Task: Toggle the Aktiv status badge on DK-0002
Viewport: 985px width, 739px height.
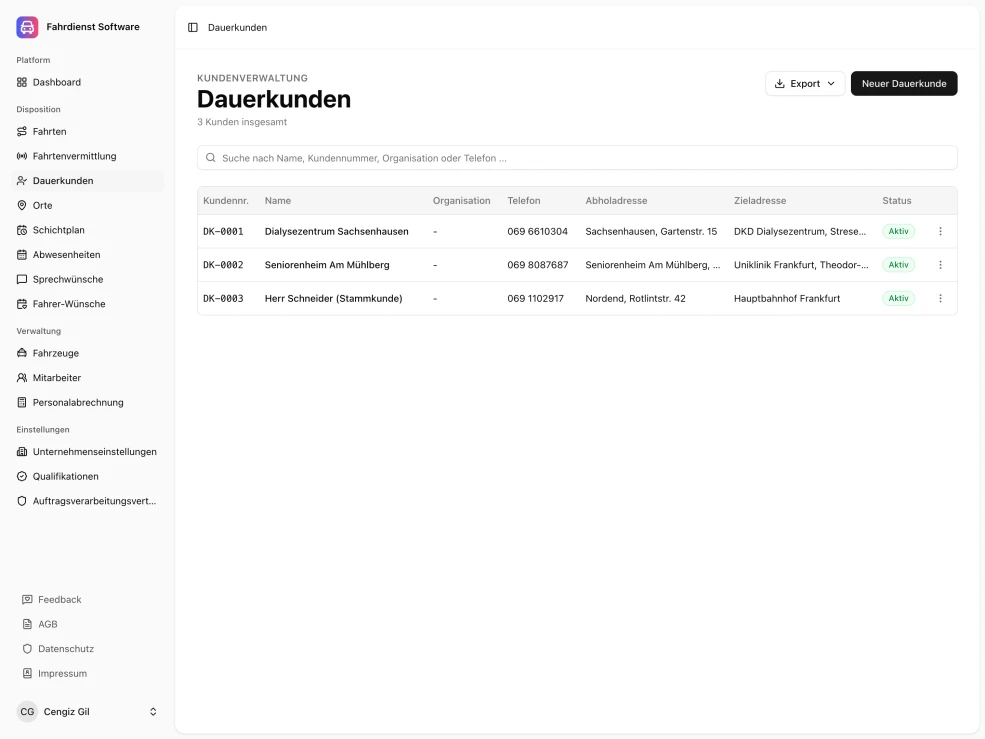Action: [898, 264]
